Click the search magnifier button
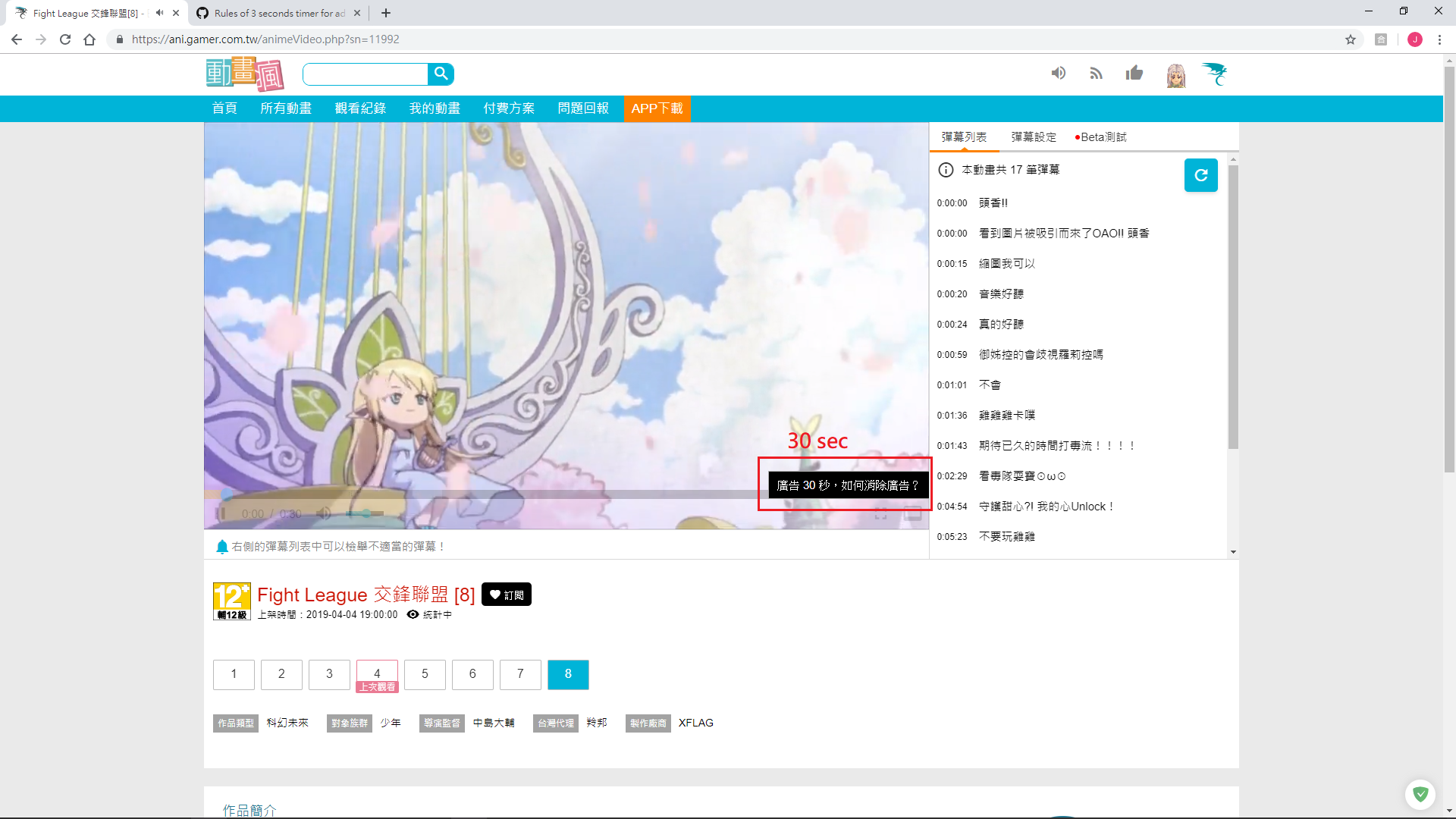 tap(441, 74)
